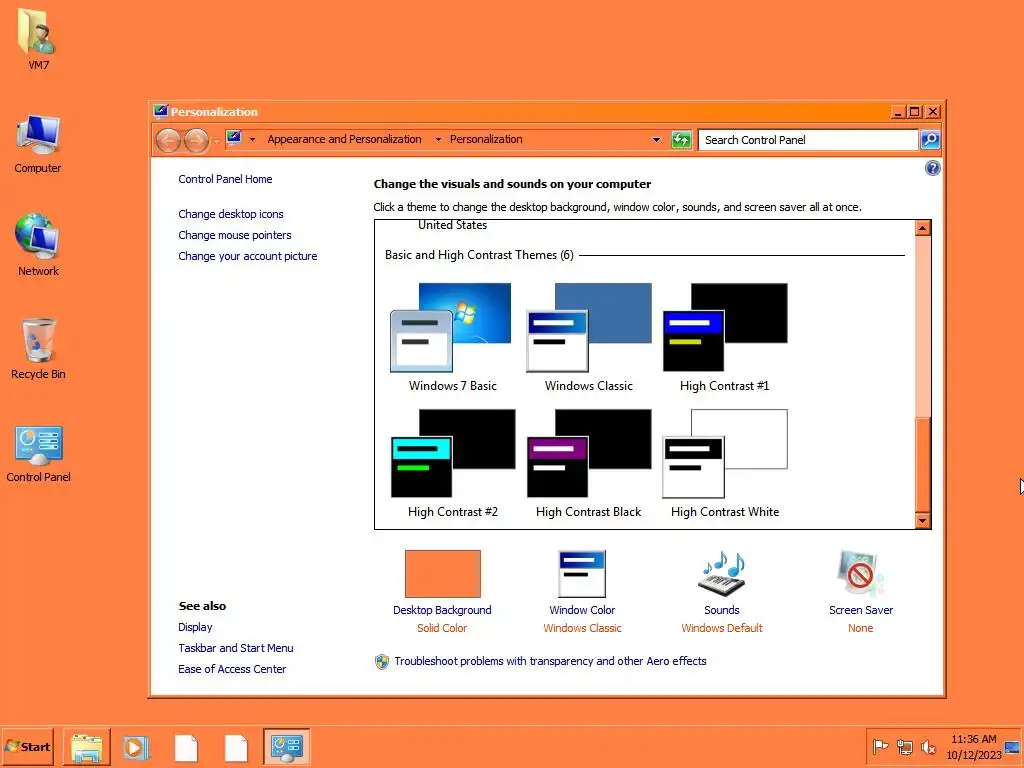Open Ease of Access Center link
The image size is (1024, 768).
(232, 669)
